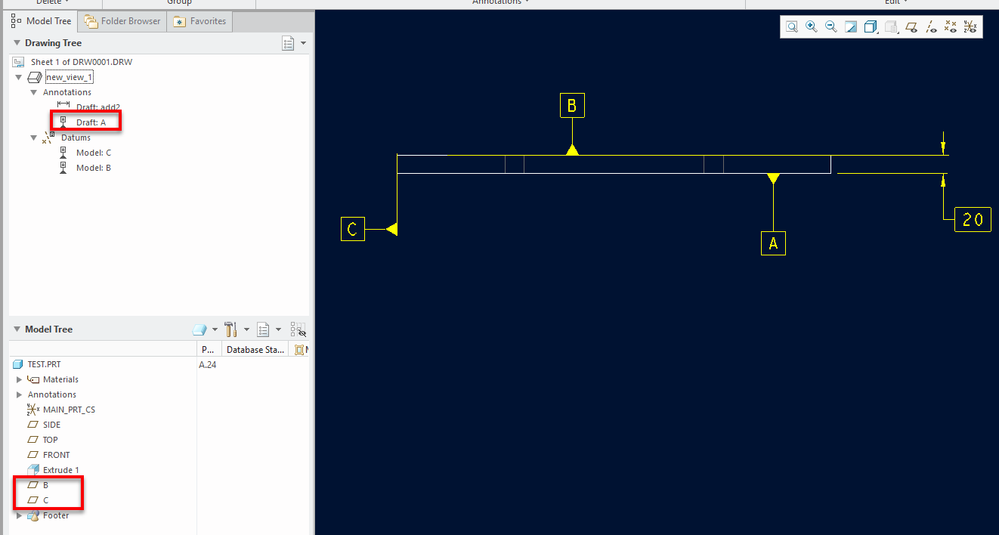Collapse the new_view_1 tree node
The width and height of the screenshot is (999, 535).
pyautogui.click(x=18, y=77)
